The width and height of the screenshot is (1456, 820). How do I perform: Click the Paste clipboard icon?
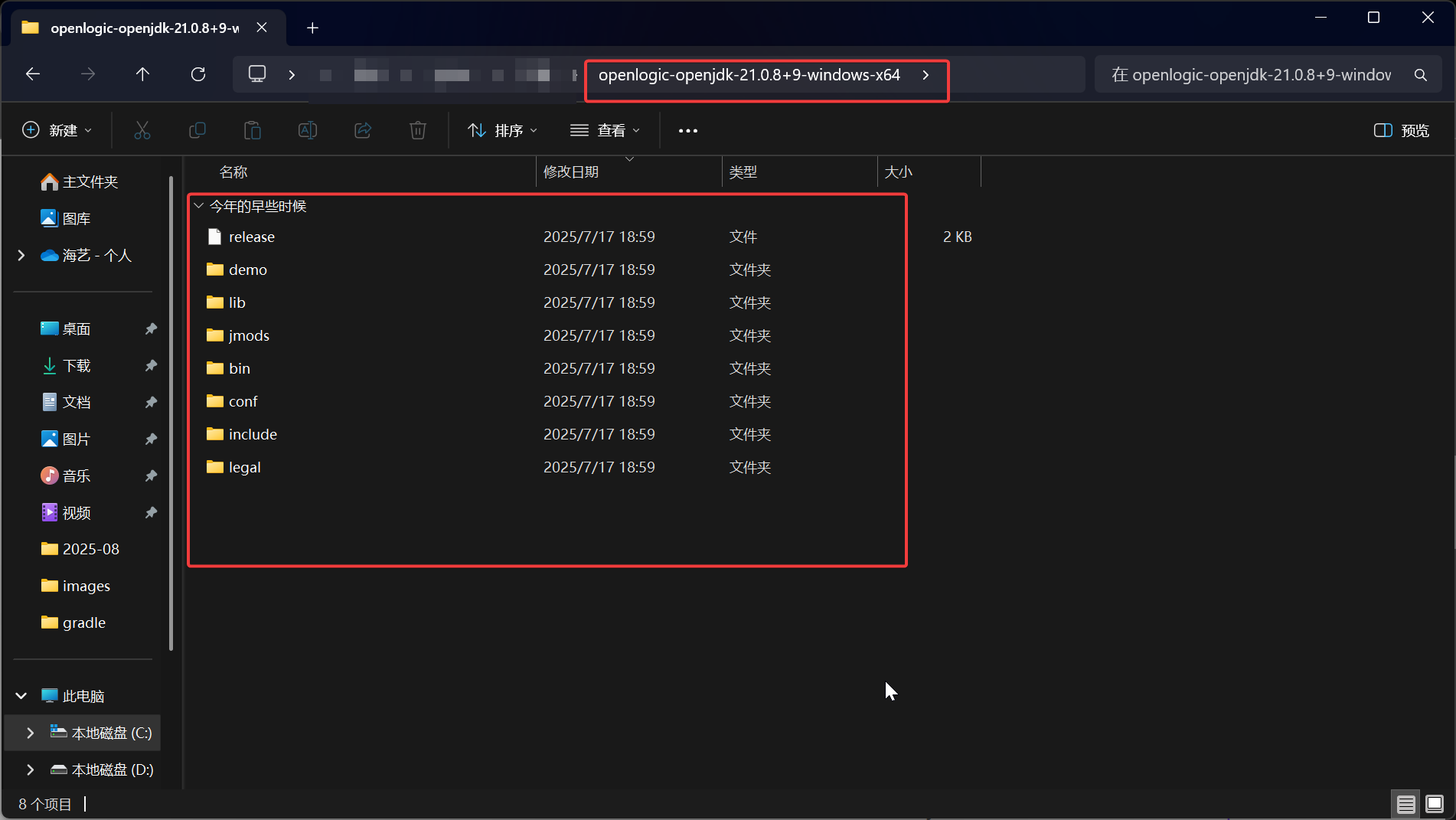tap(252, 130)
